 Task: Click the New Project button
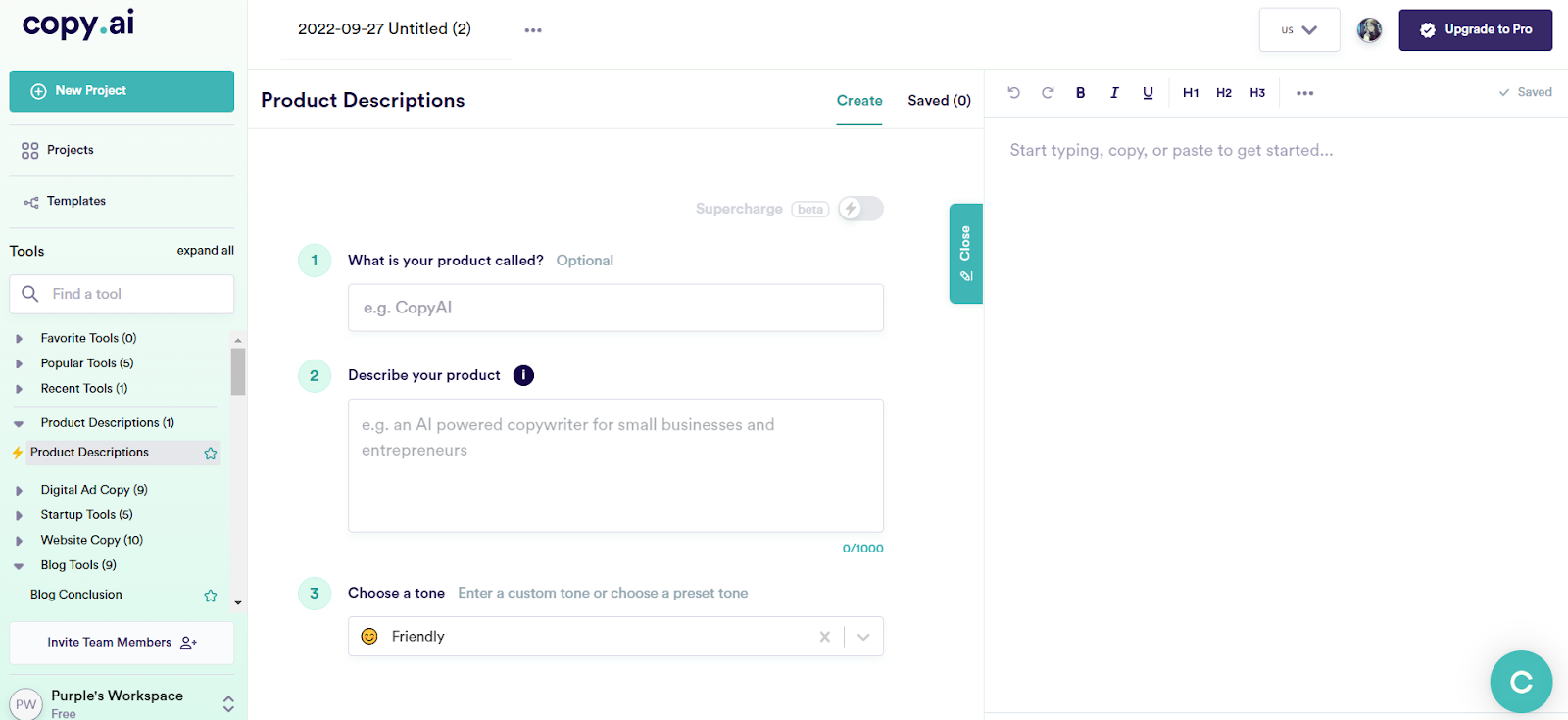coord(122,91)
